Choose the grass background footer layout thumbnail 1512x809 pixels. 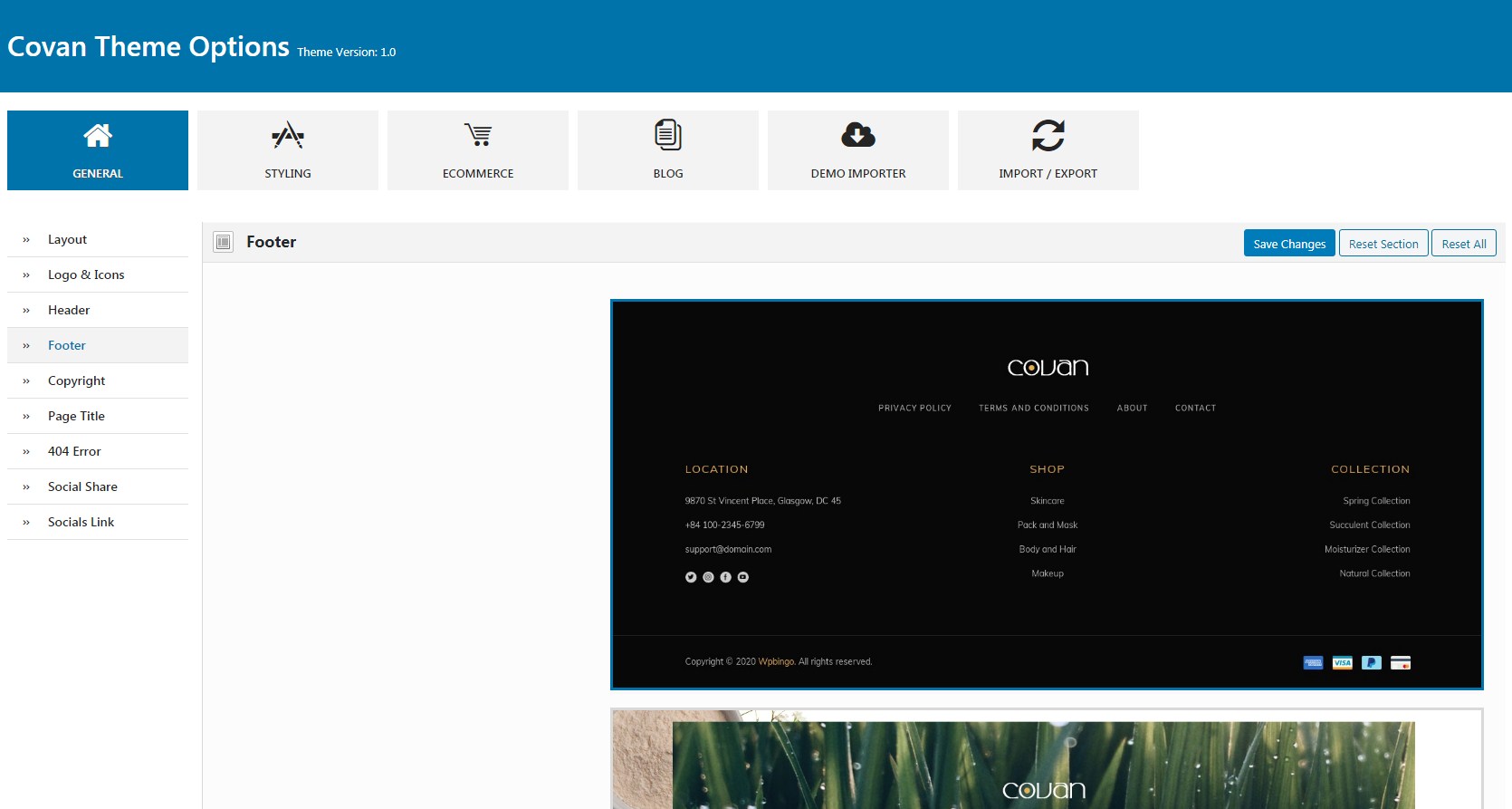pos(1047,759)
